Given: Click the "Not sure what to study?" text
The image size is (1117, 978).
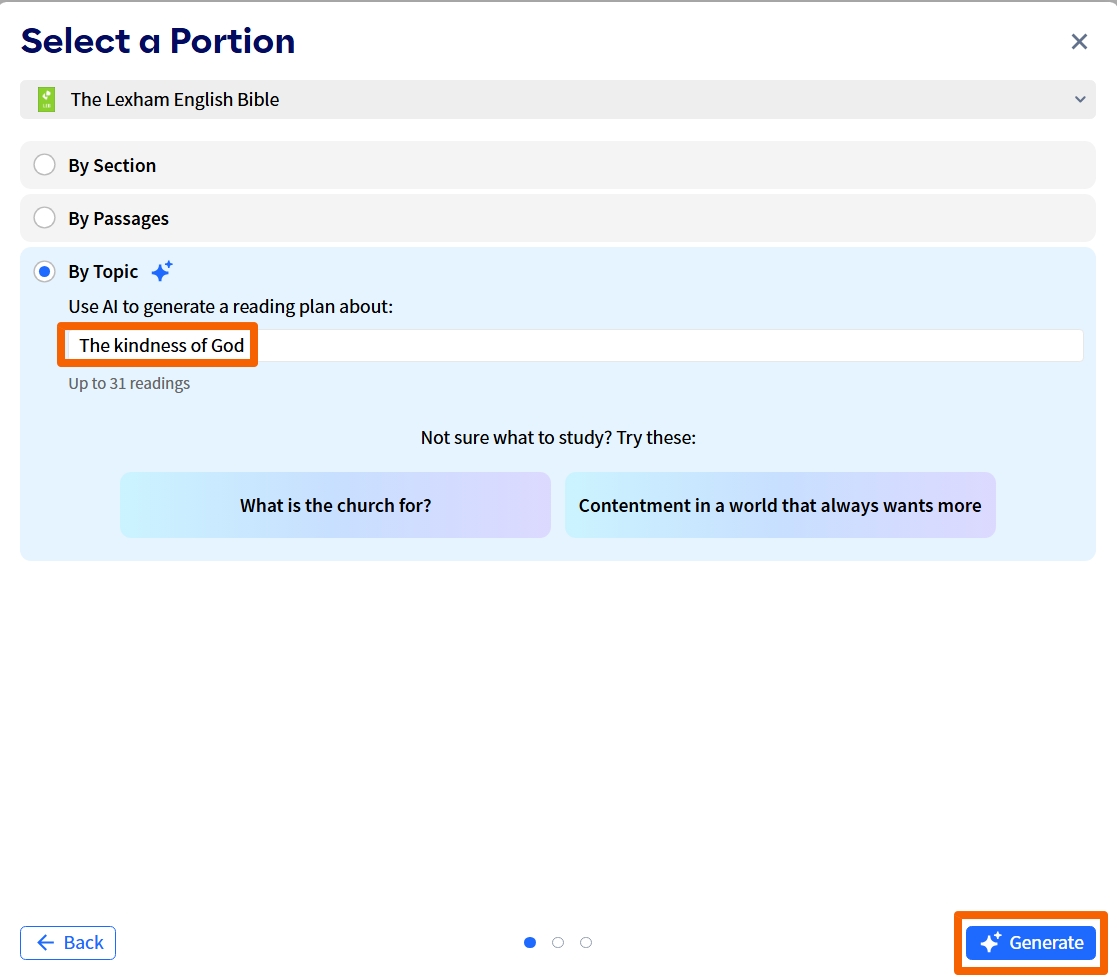Looking at the screenshot, I should point(516,437).
